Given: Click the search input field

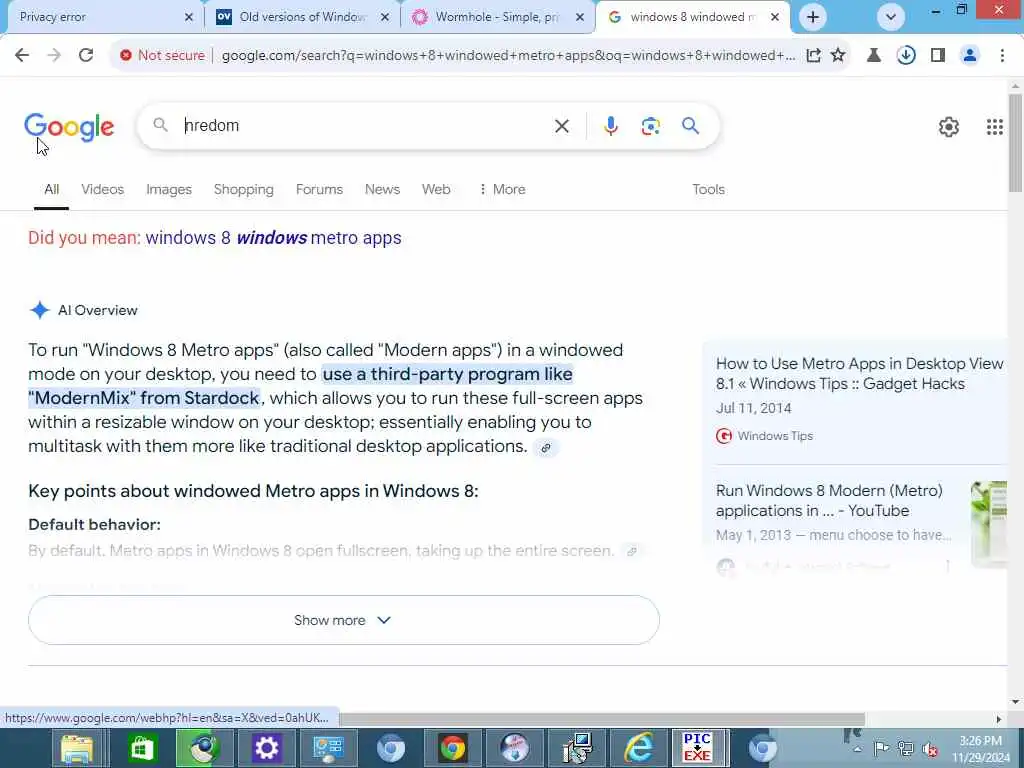Looking at the screenshot, I should coord(366,126).
